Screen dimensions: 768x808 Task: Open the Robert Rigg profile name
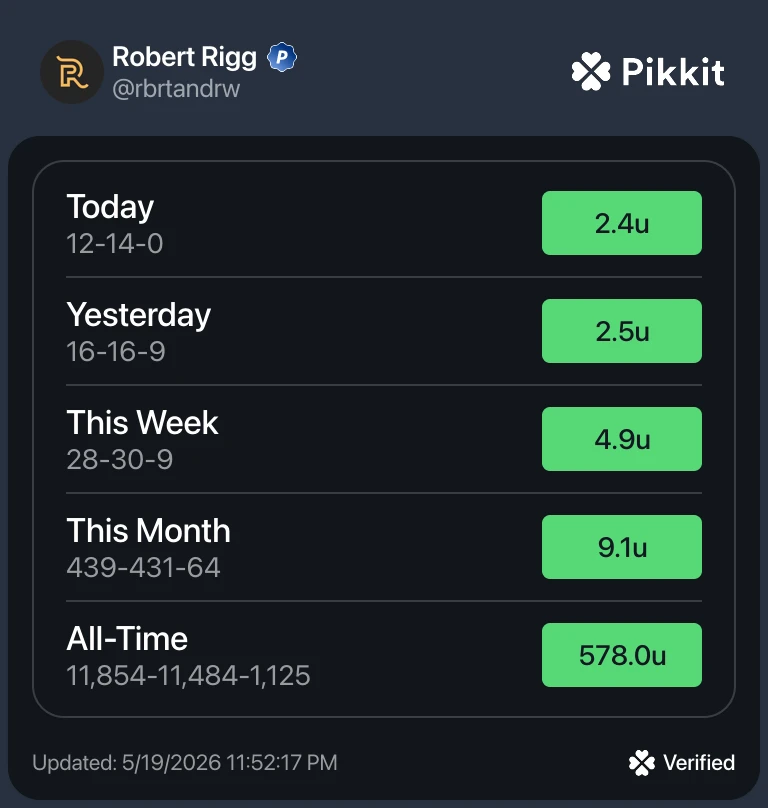click(185, 57)
